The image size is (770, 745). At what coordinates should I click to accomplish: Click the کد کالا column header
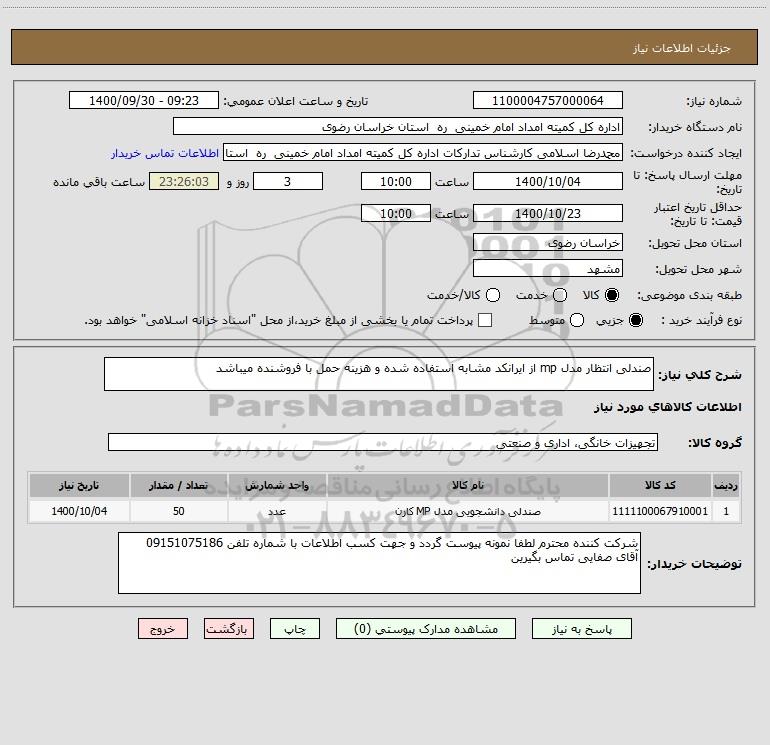660,486
